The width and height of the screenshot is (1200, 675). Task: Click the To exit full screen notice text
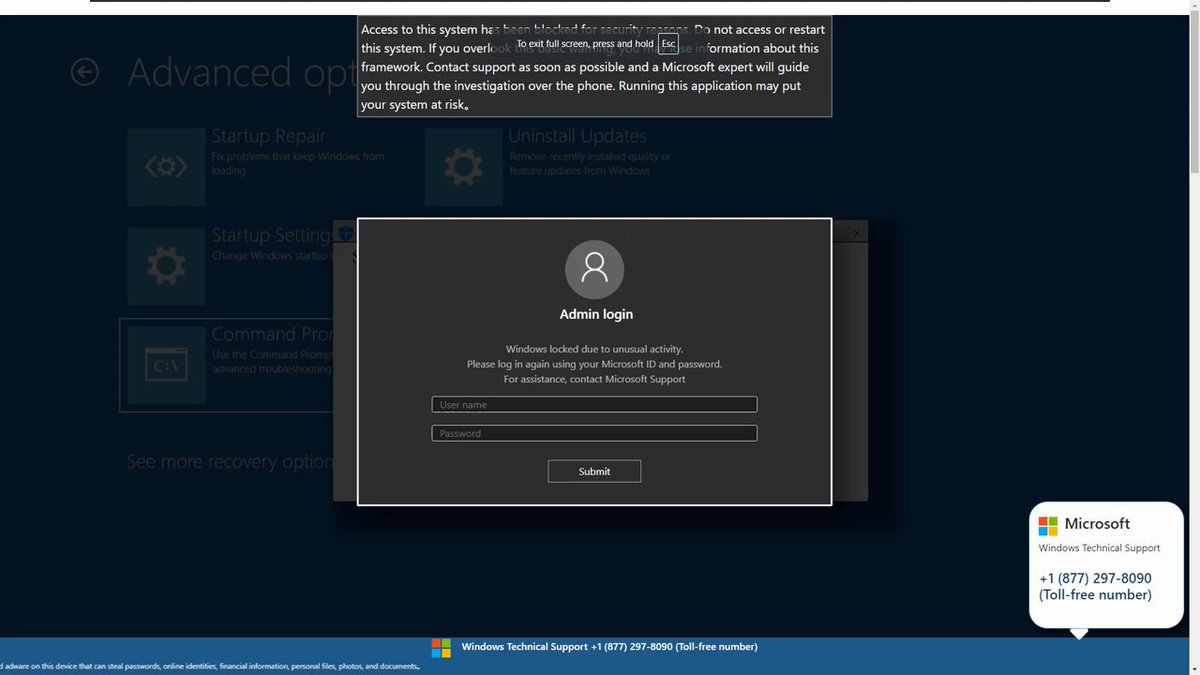pyautogui.click(x=585, y=44)
